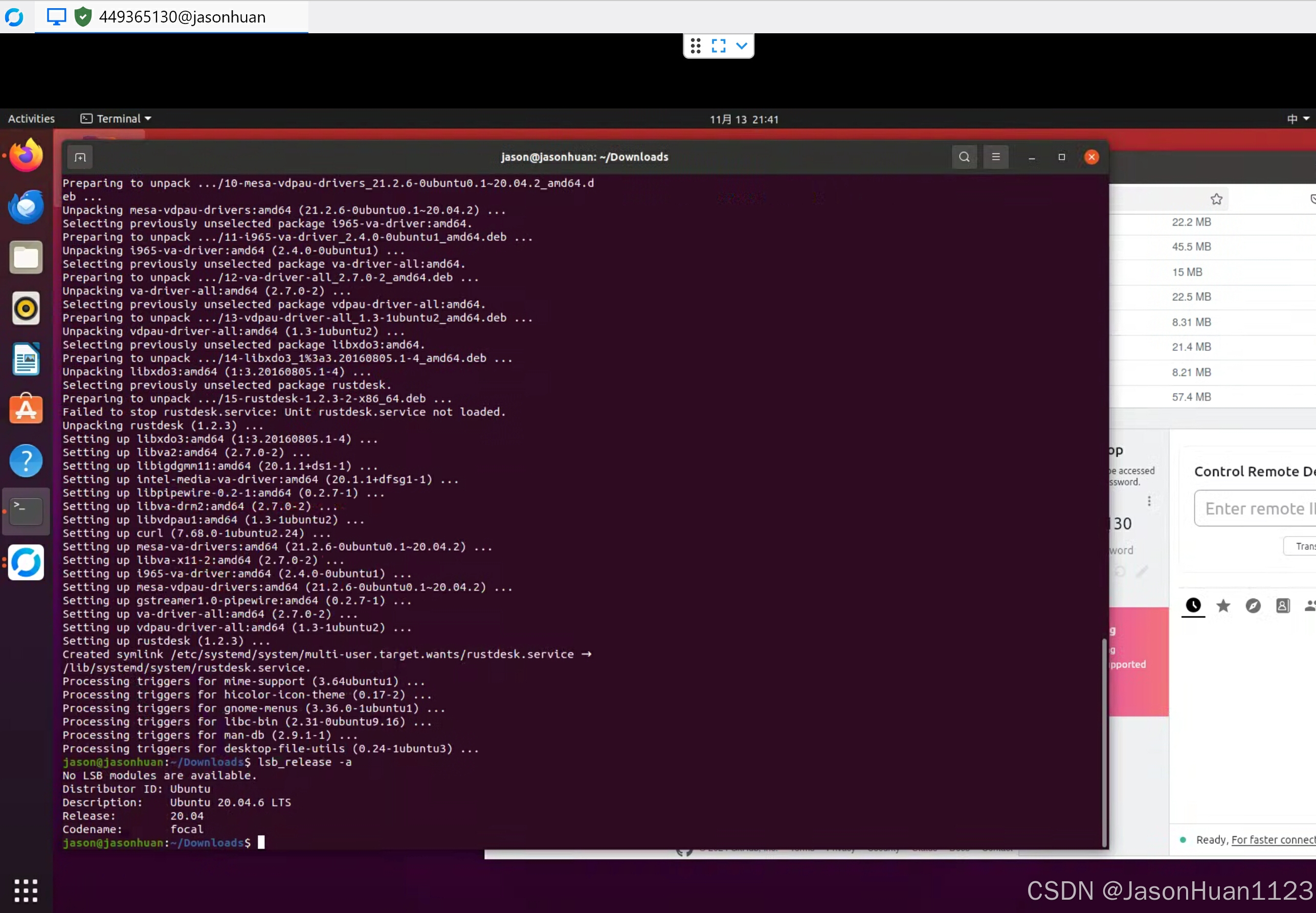The height and width of the screenshot is (913, 1316).
Task: Click the shield security icon on the session tab
Action: coord(83,16)
